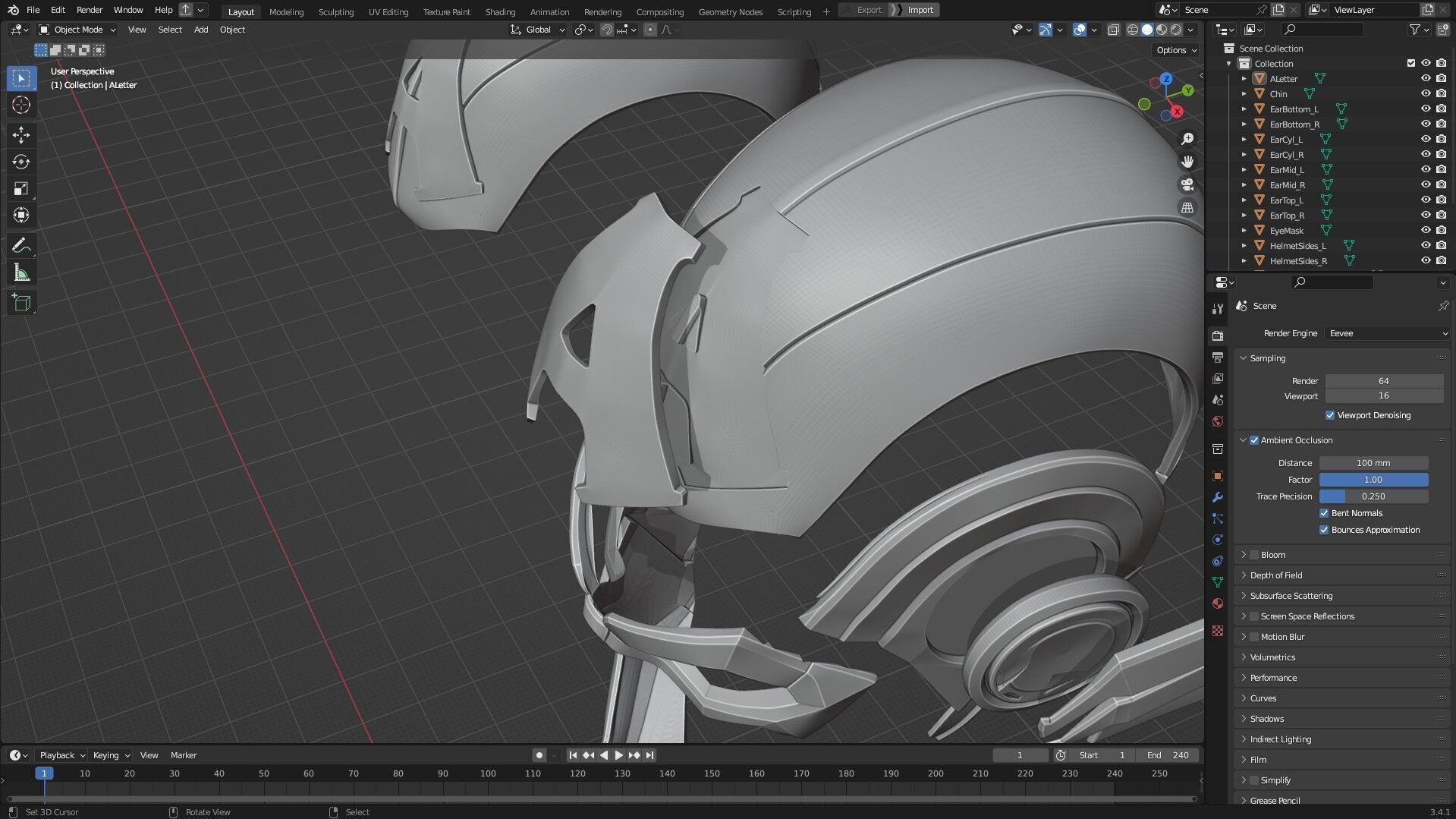
Task: Open the viewport Options dropdown
Action: [x=1176, y=50]
